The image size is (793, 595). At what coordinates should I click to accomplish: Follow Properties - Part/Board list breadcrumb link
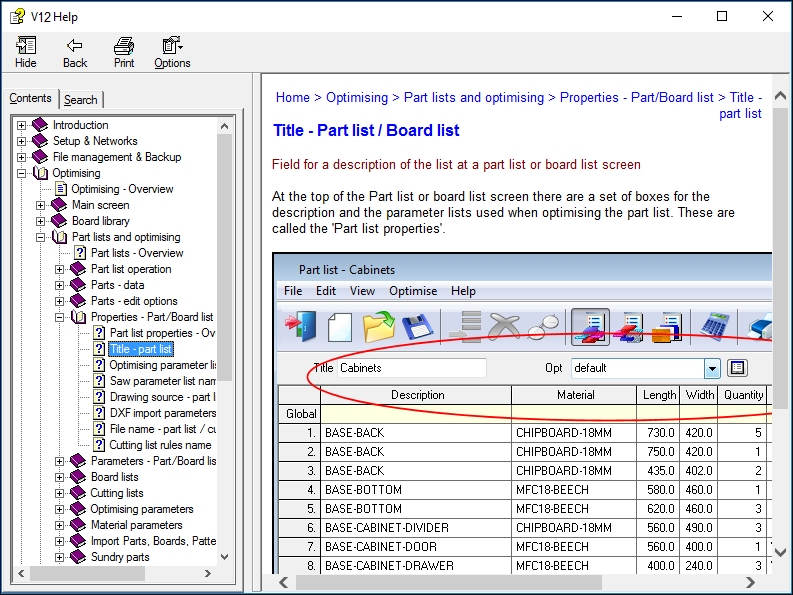[x=636, y=97]
